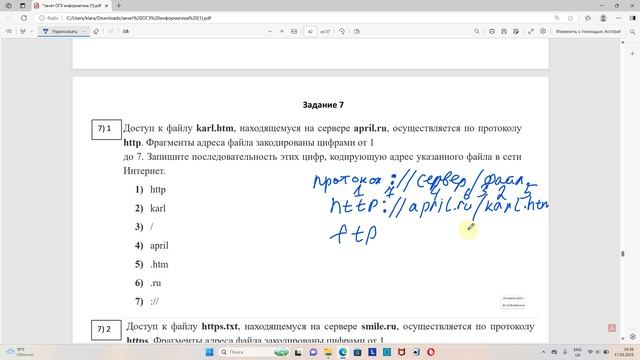The image size is (640, 360).
Task: Enter full screen view of PDF
Action: (531, 31)
